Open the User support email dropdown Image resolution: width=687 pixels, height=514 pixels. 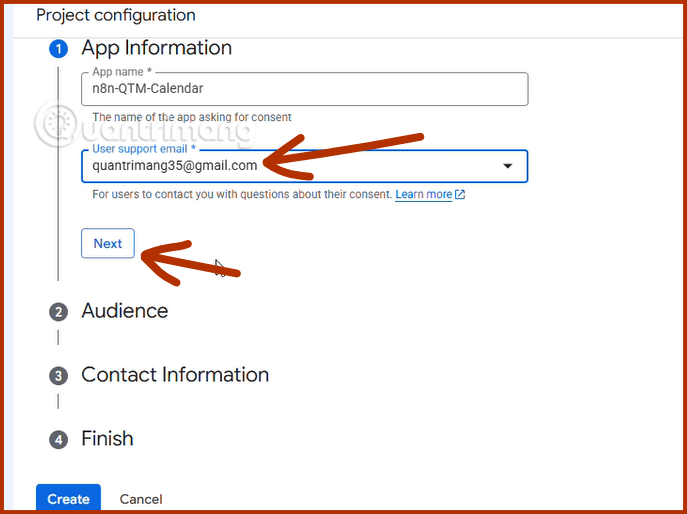305,166
